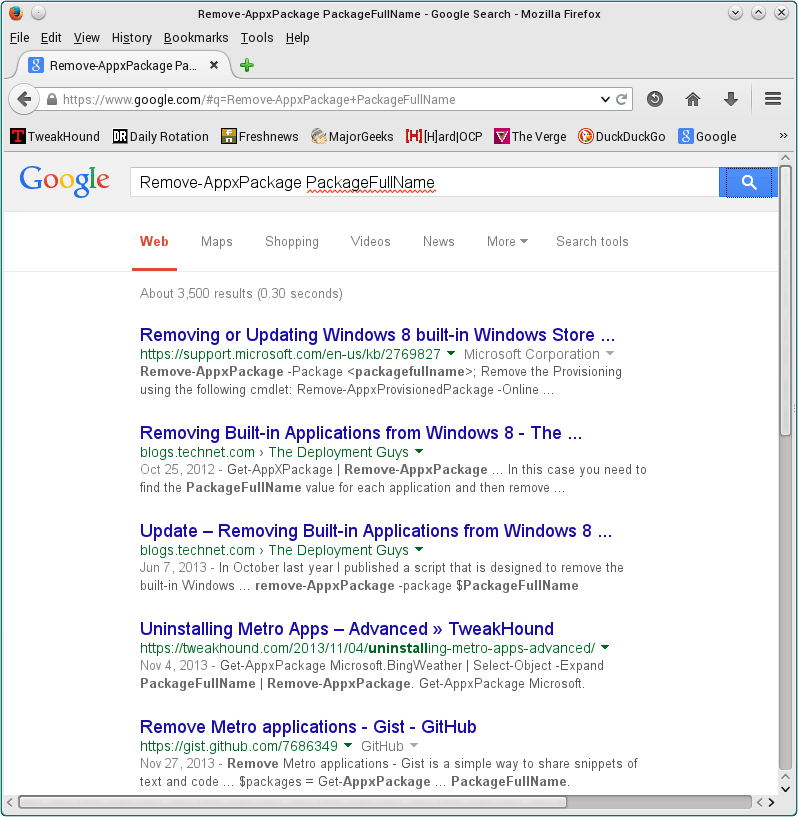Open the dropdown next to support.microsoft.com URL

click(451, 353)
